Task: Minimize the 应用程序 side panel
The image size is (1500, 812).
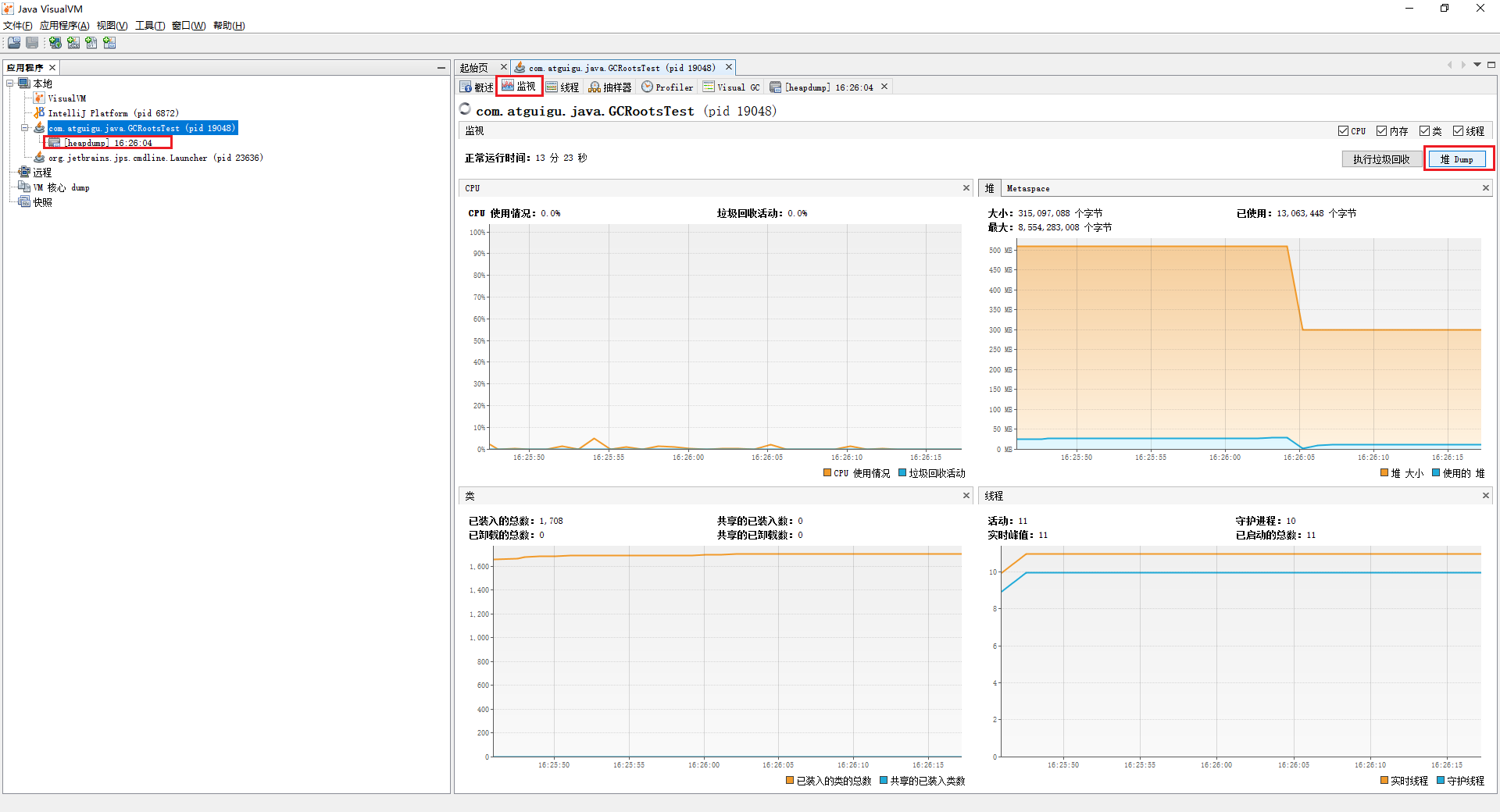Action: coord(441,68)
